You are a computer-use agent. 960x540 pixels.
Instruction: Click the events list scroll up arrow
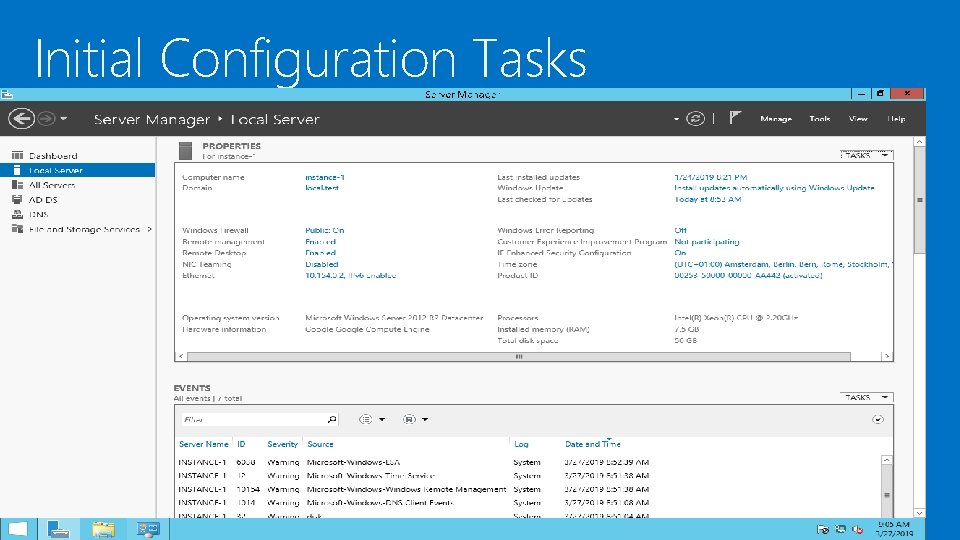click(887, 460)
